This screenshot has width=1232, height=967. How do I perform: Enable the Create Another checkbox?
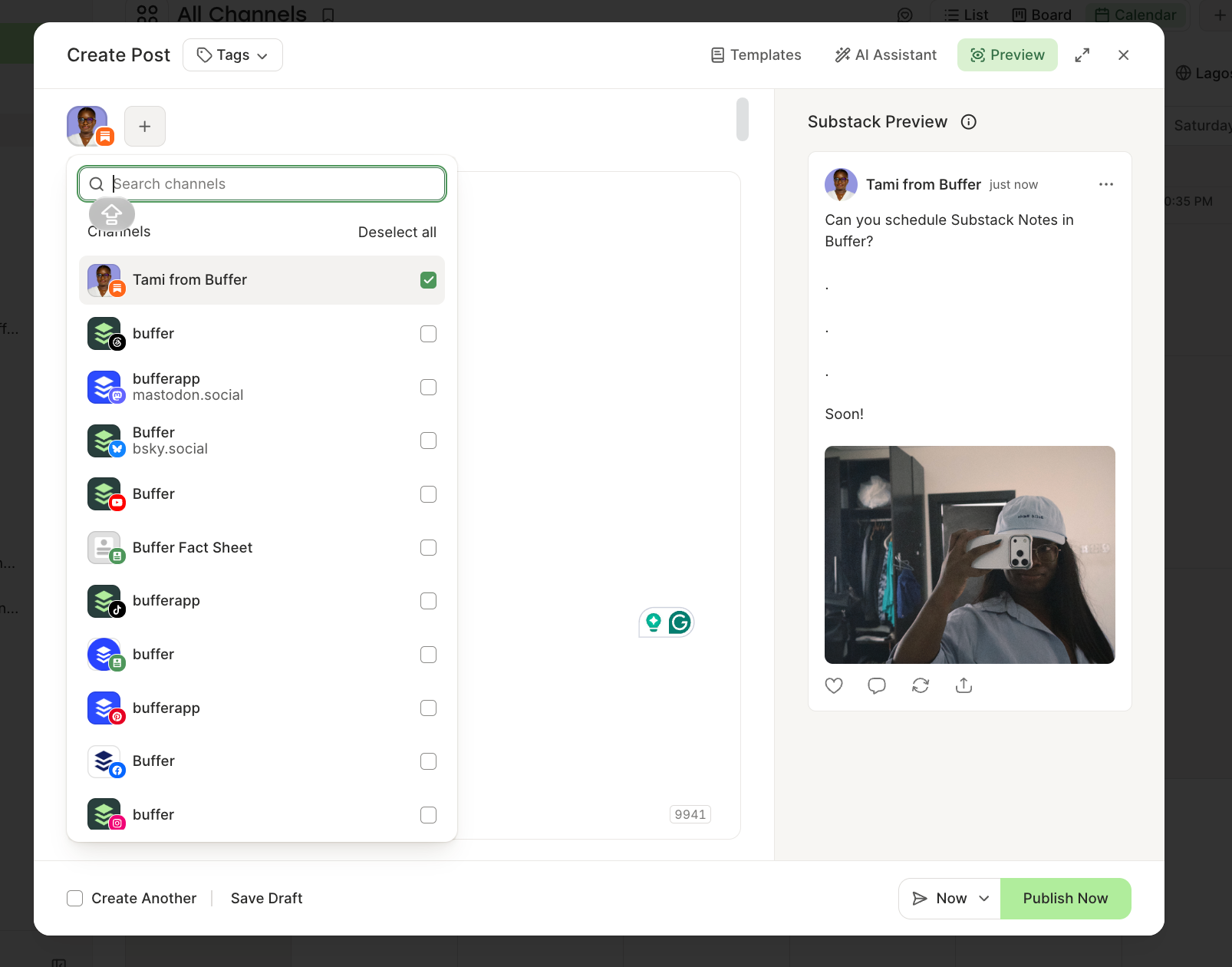[x=74, y=899]
